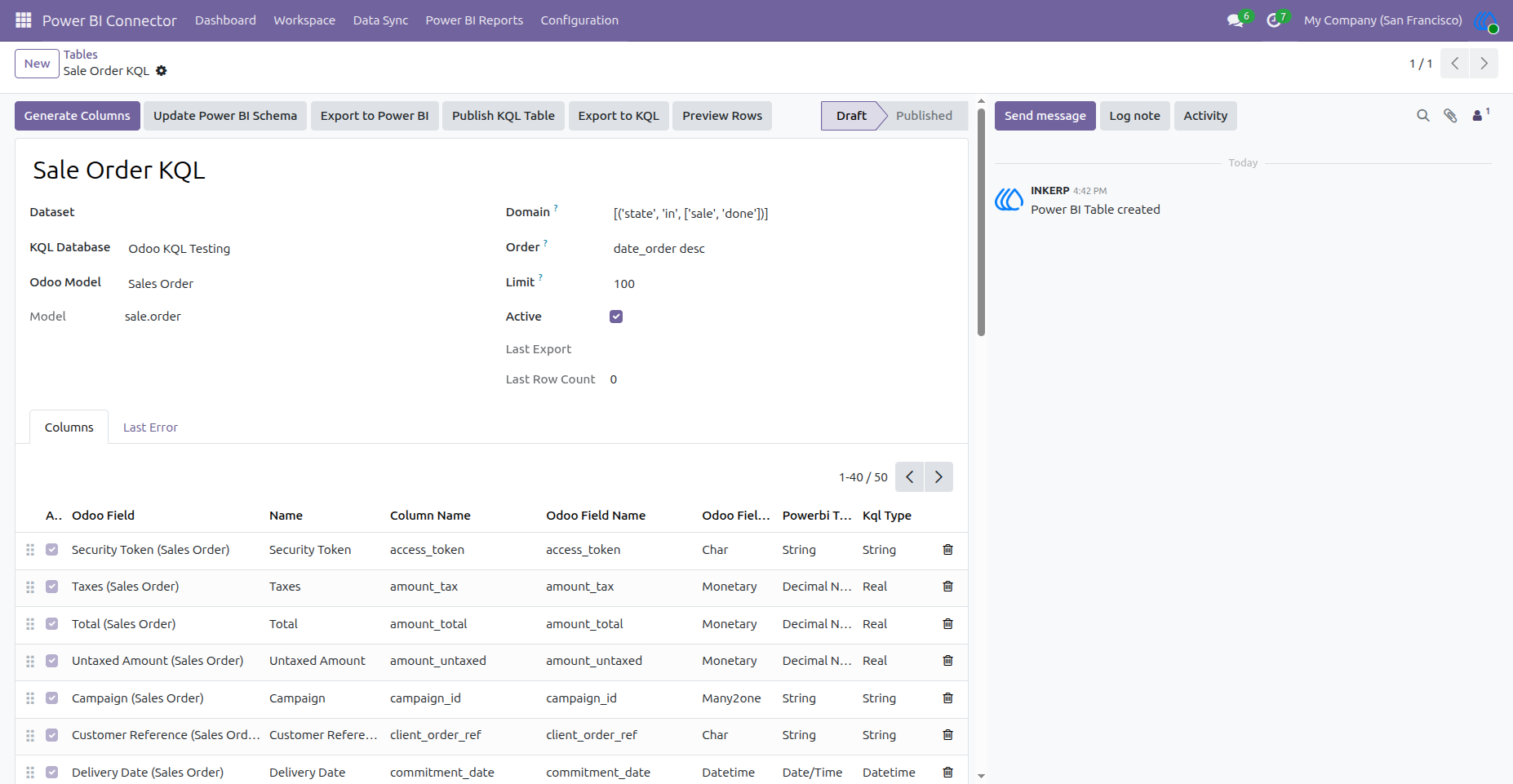This screenshot has height=784, width=1513.
Task: Click the drag handle for Taxes row
Action: coord(30,587)
